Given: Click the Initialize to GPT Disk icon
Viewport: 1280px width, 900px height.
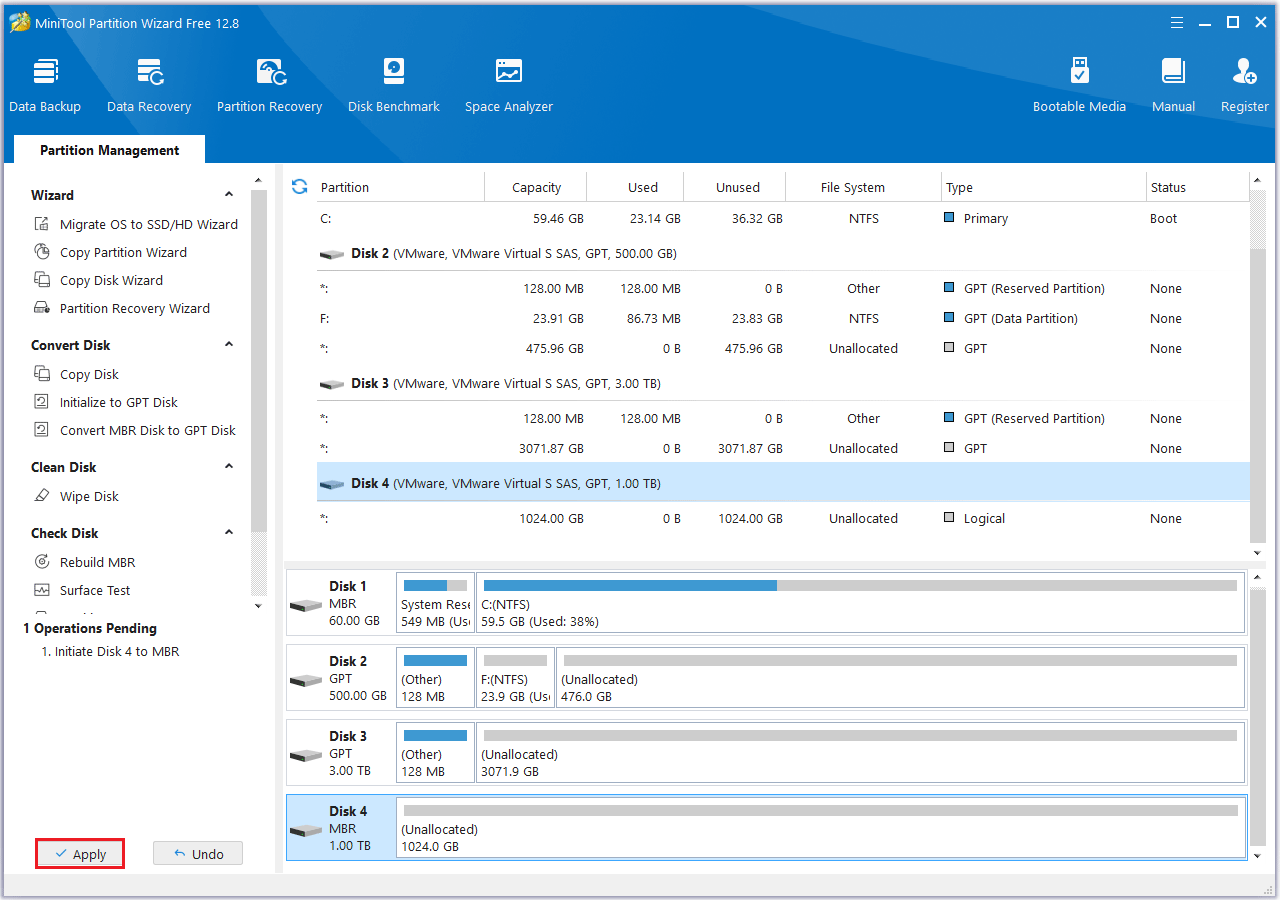Looking at the screenshot, I should [x=42, y=402].
